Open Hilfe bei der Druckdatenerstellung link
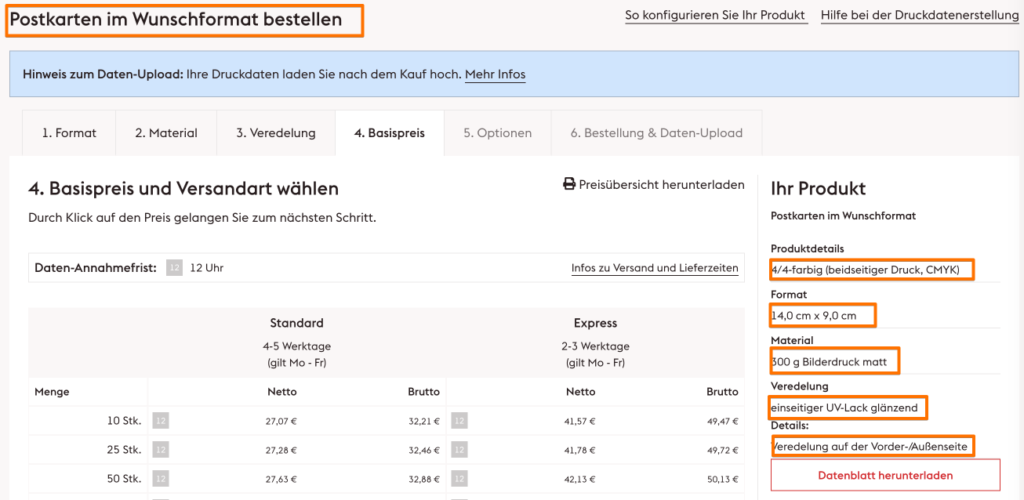 coord(919,15)
